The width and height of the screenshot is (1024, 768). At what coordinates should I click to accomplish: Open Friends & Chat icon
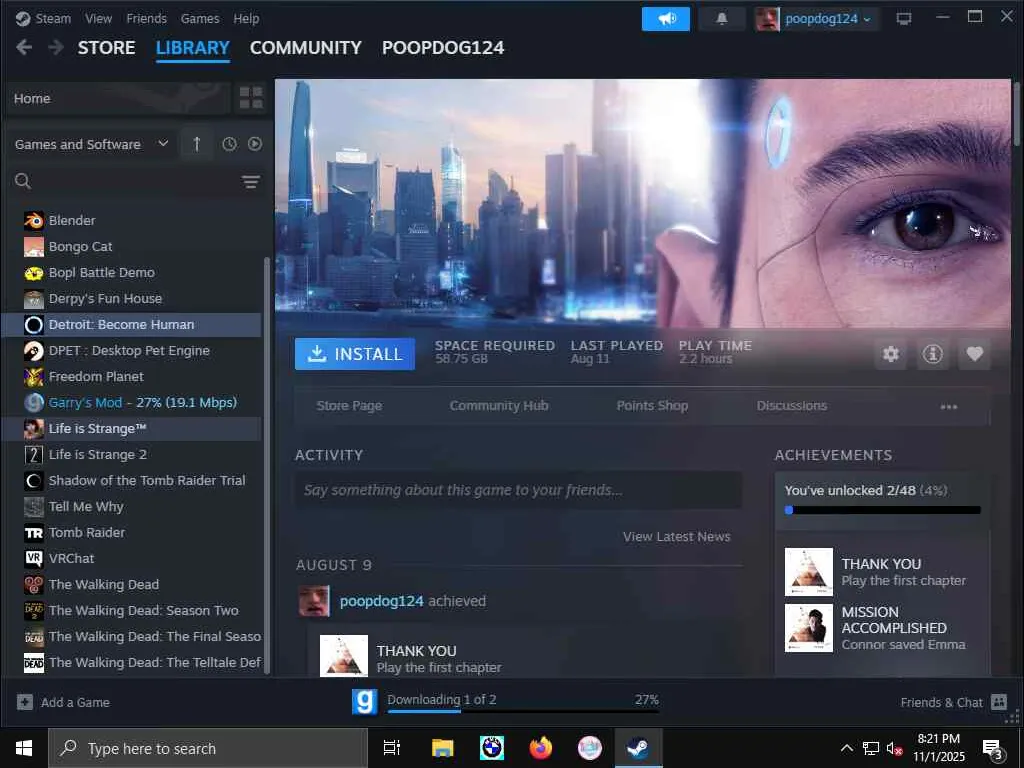[x=999, y=702]
